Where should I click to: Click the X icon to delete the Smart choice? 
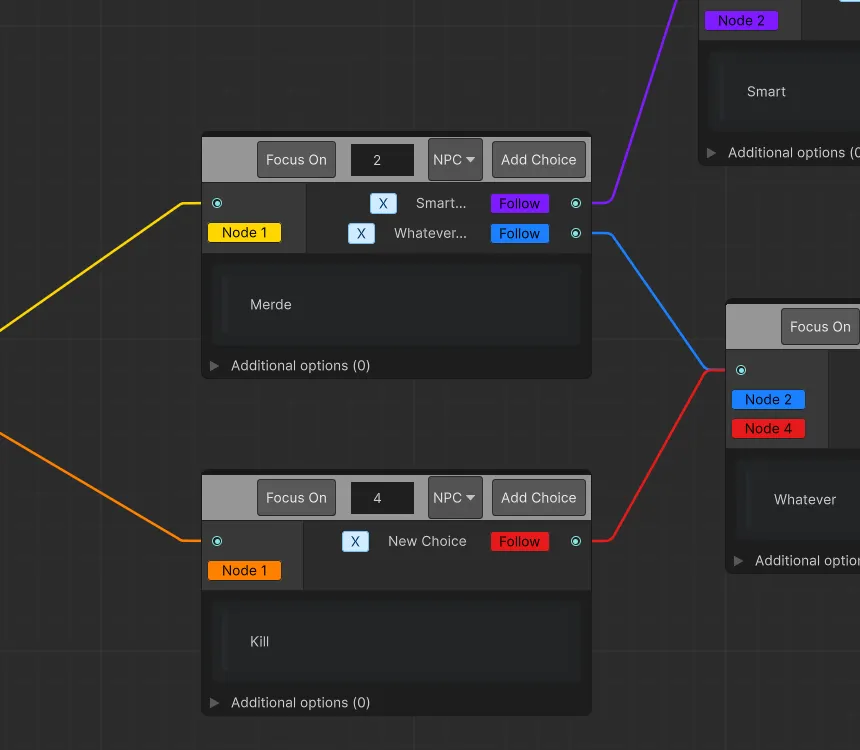tap(383, 203)
